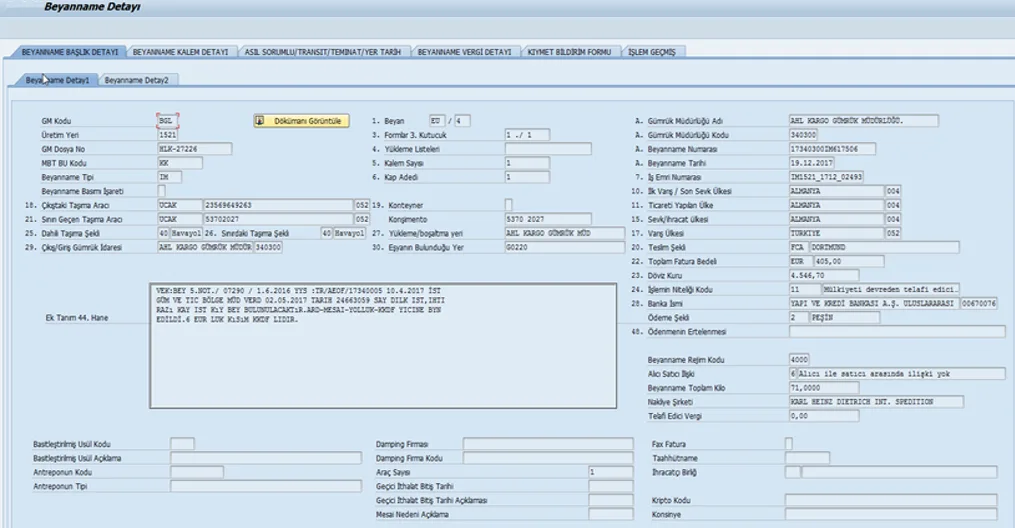Click the Eşyanın Bulunduğu Yer field G0220
Image resolution: width=1015 pixels, height=528 pixels.
coord(564,247)
